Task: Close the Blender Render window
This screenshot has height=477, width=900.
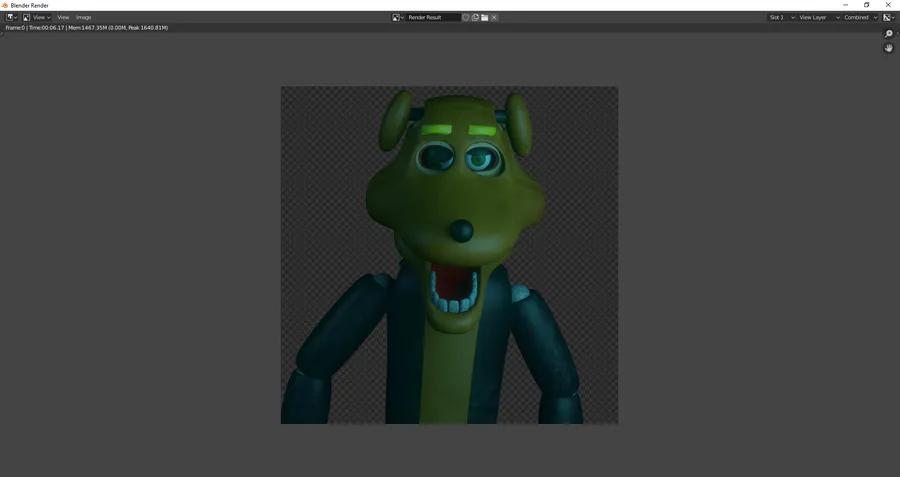Action: click(888, 5)
